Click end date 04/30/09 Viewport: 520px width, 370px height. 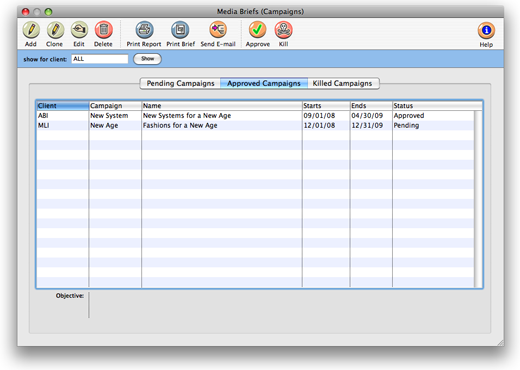pyautogui.click(x=367, y=116)
